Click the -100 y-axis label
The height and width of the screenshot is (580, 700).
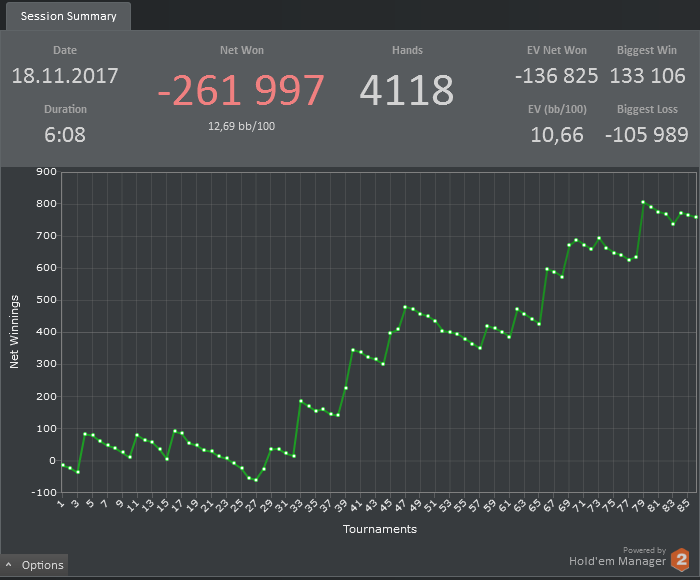pos(44,492)
